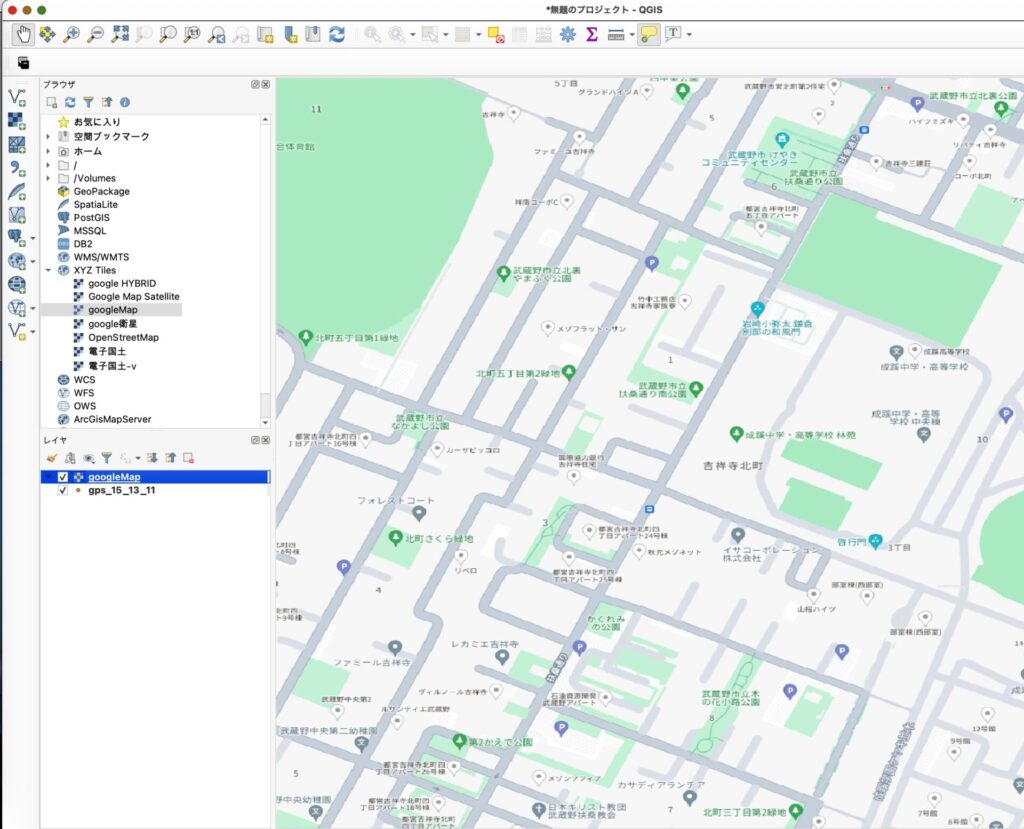Screen dimensions: 1024x829
Task: Click Add WMS/WMTS Layer globe icon
Action: coord(17,261)
